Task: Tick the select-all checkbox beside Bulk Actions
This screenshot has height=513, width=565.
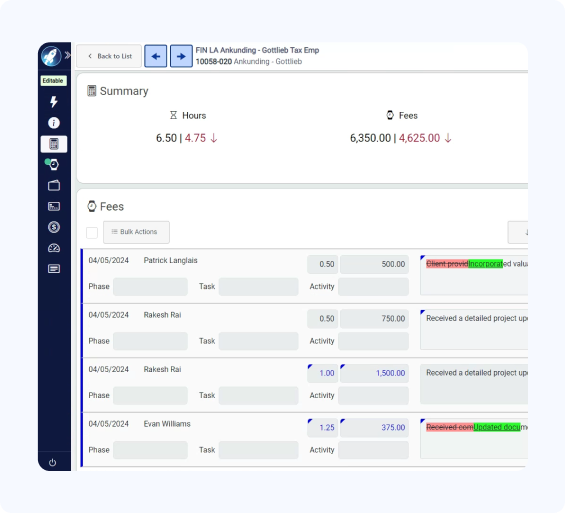Action: coord(92,233)
